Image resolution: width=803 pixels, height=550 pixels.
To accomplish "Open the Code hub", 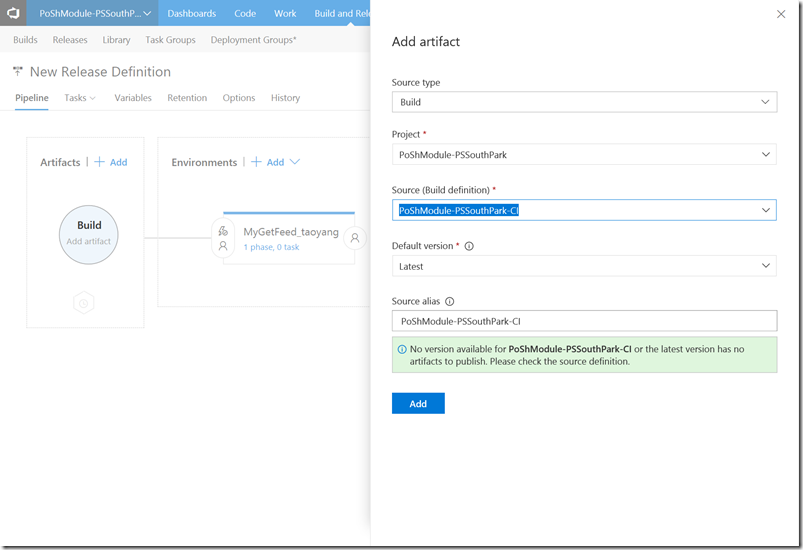I will 245,13.
